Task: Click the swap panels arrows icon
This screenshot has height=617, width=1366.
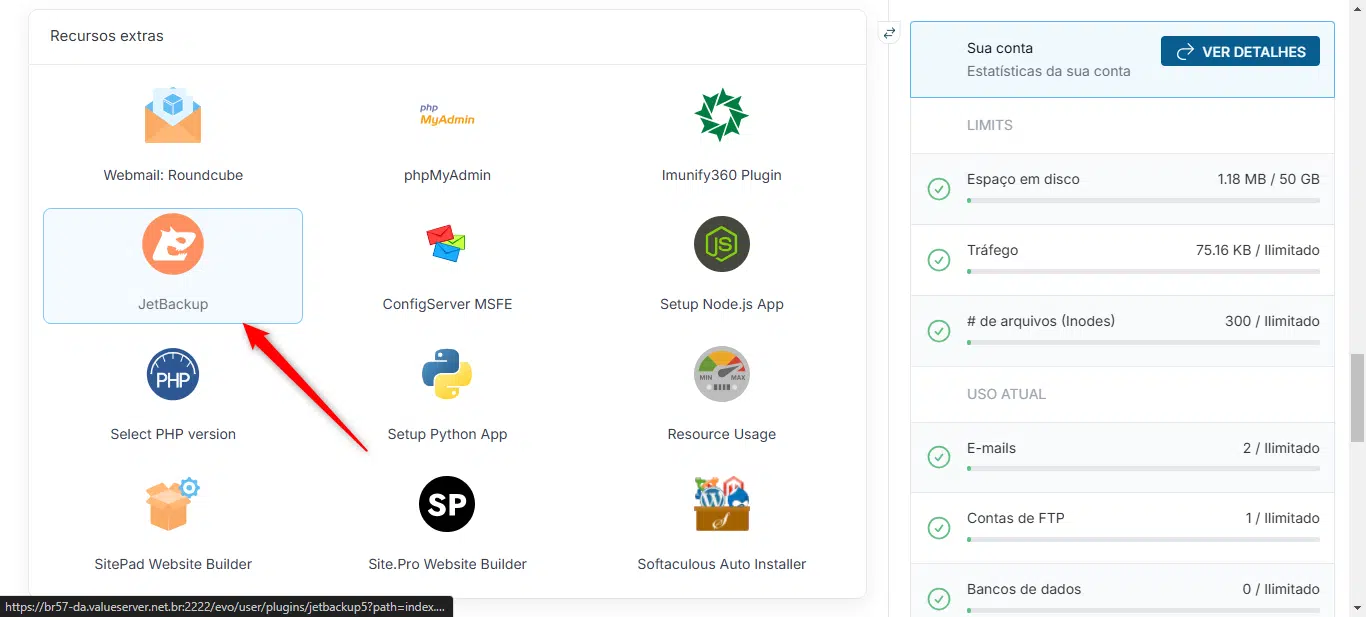Action: tap(889, 33)
